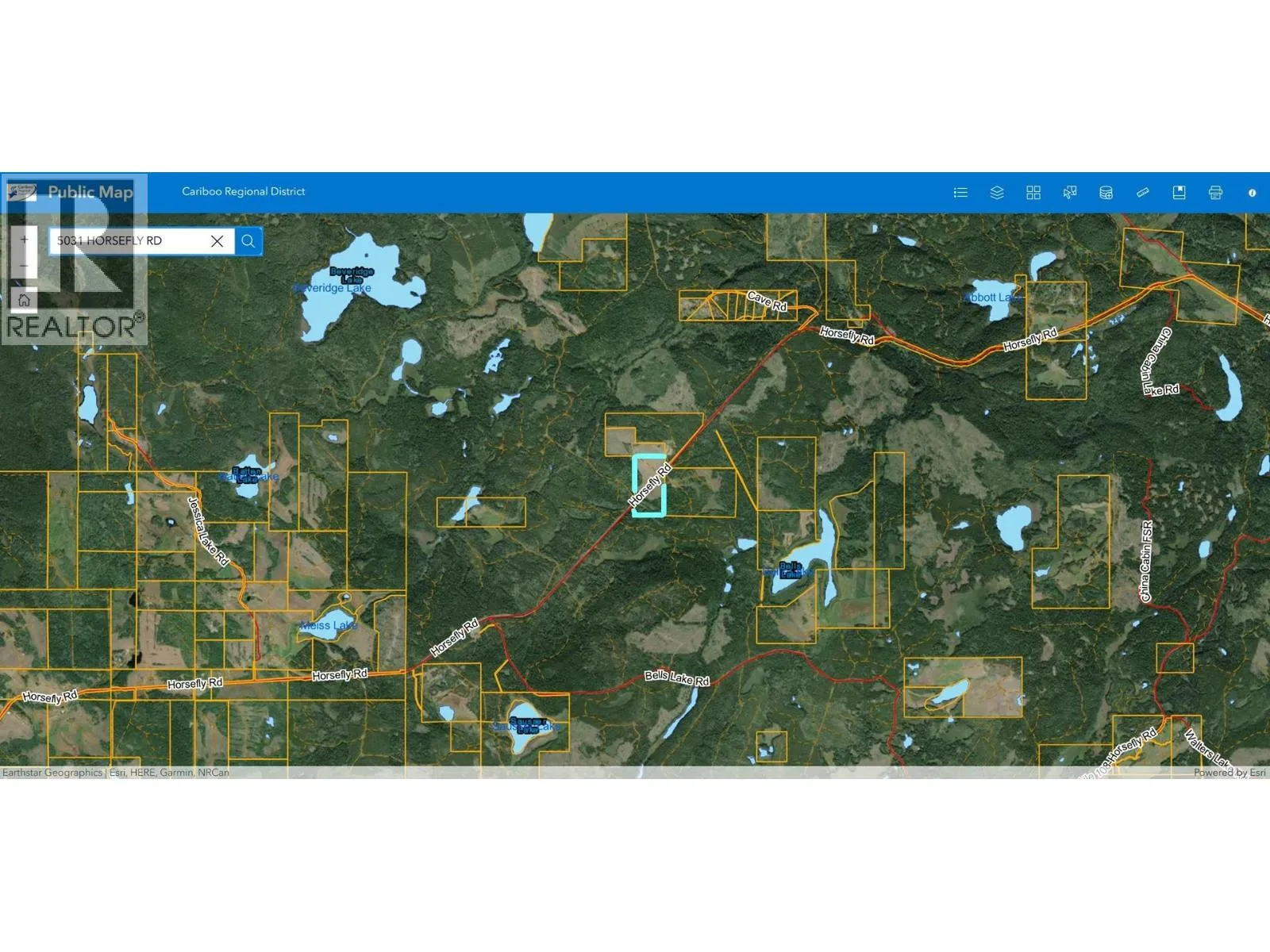Click the Beveridge Lake label
The width and height of the screenshot is (1270, 952).
[x=333, y=288]
